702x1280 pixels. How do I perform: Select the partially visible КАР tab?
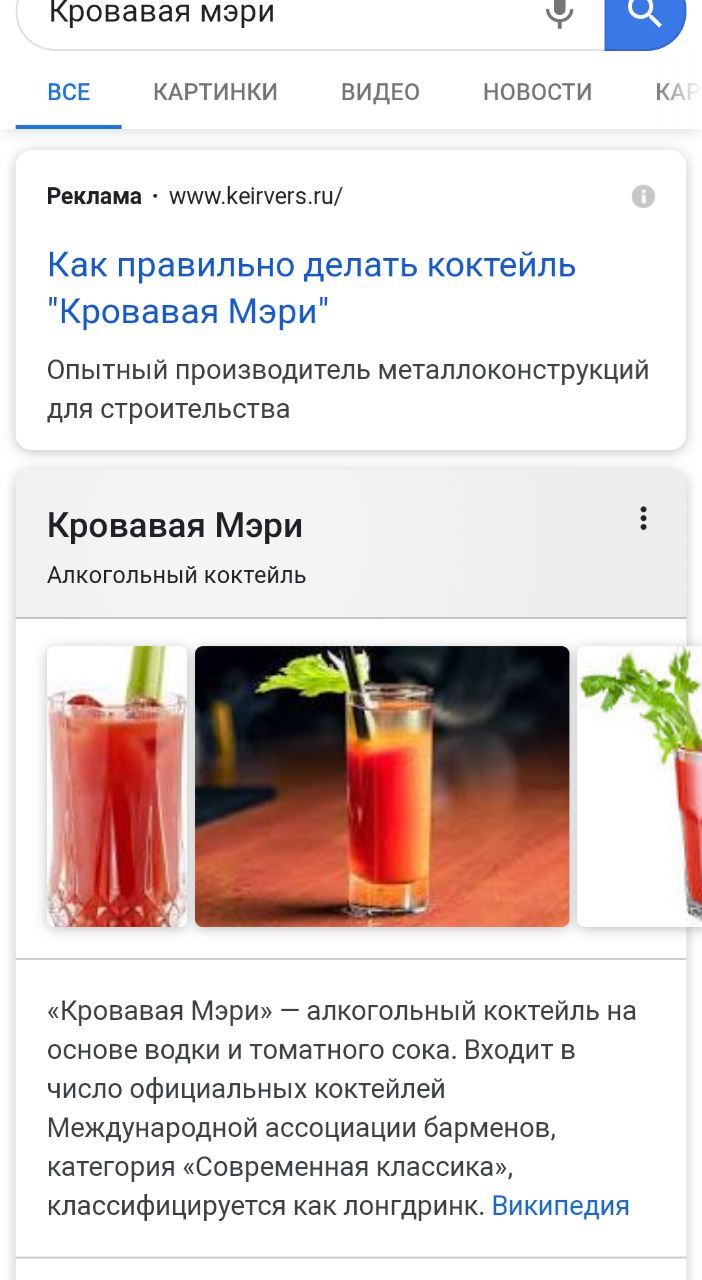point(677,92)
